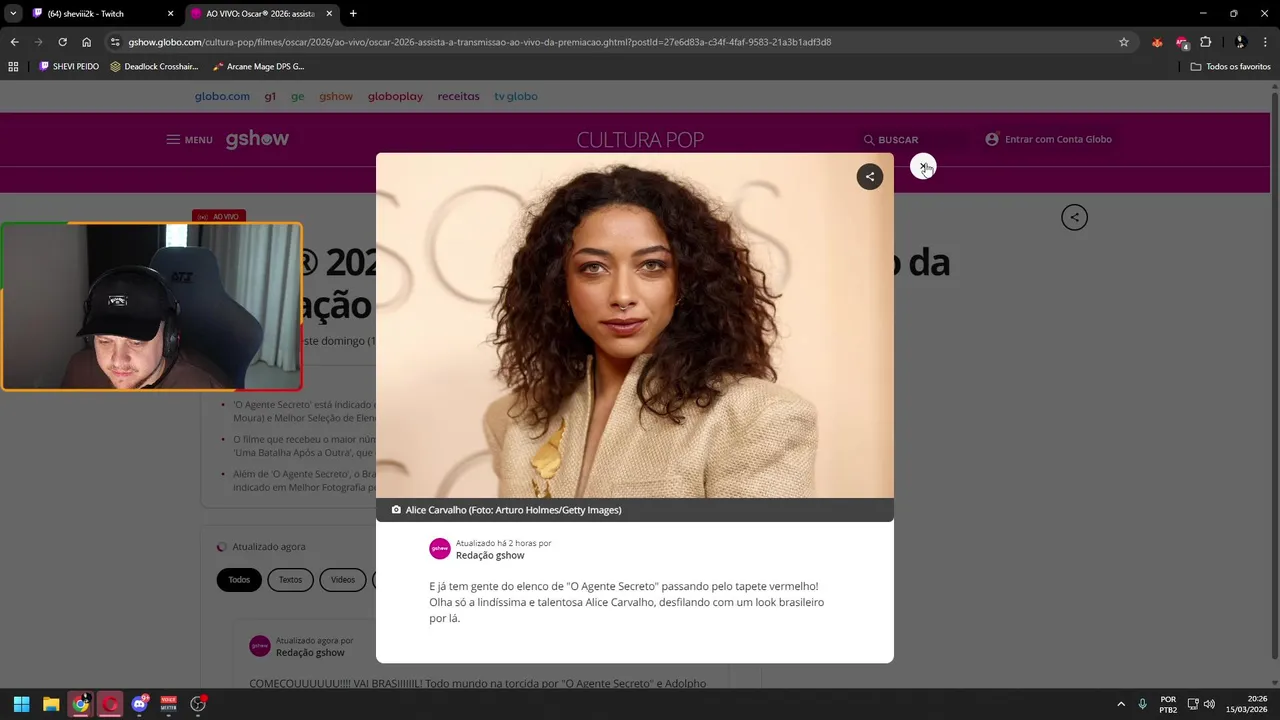Screen dimensions: 1280x720
Task: Open globo.com link in top bar
Action: (x=222, y=97)
